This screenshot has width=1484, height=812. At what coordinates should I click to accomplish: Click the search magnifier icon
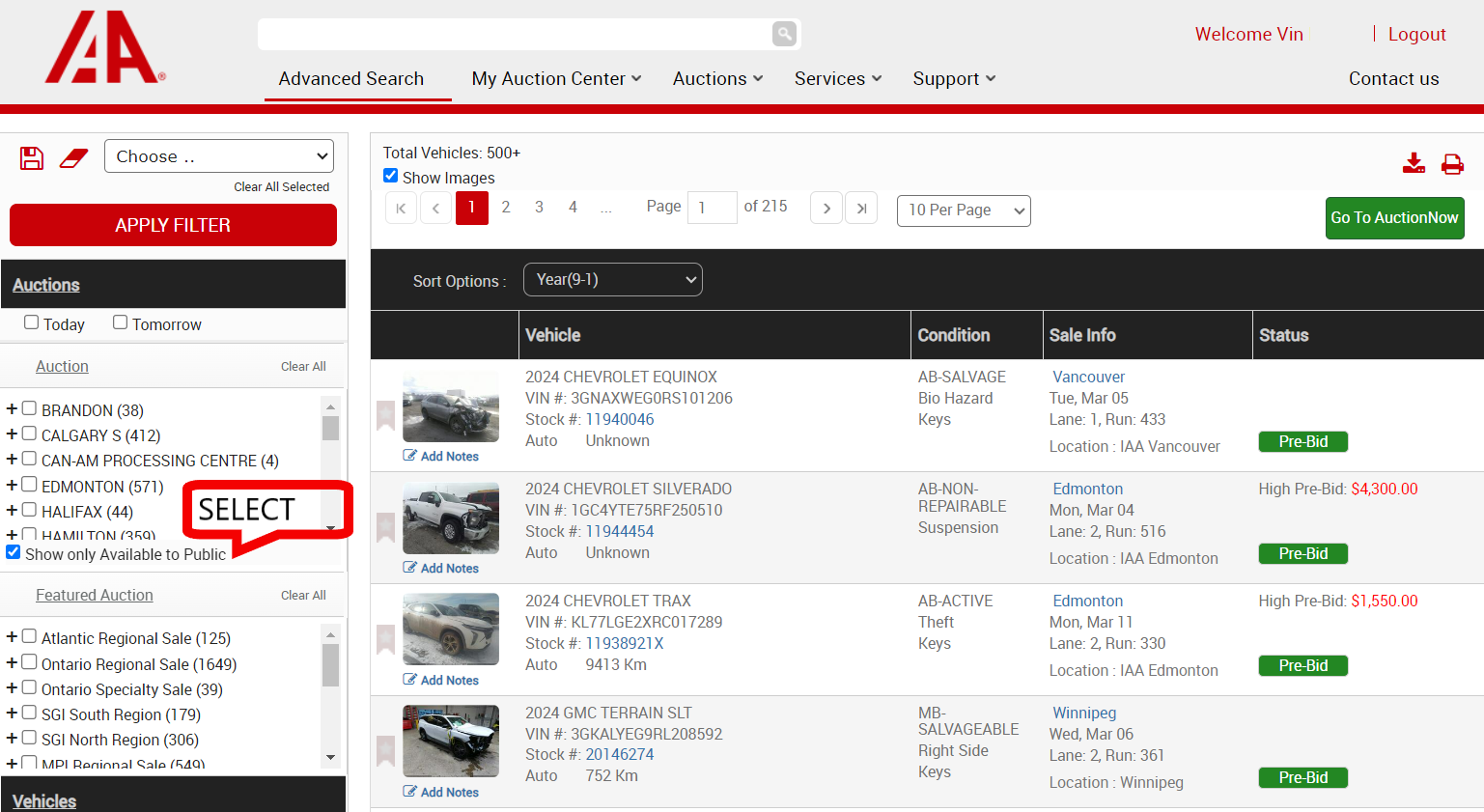tap(784, 34)
